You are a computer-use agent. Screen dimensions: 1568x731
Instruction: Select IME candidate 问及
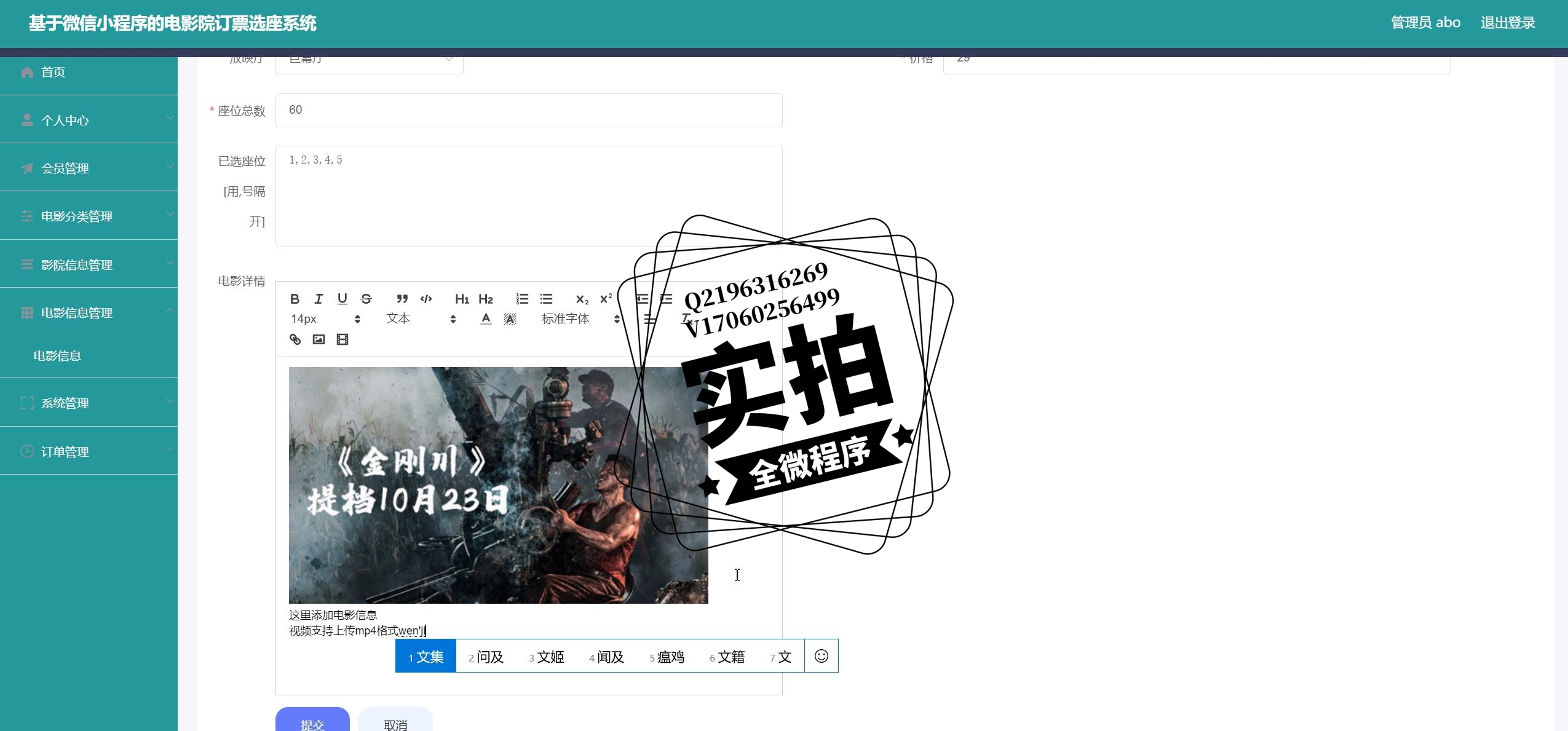point(486,657)
